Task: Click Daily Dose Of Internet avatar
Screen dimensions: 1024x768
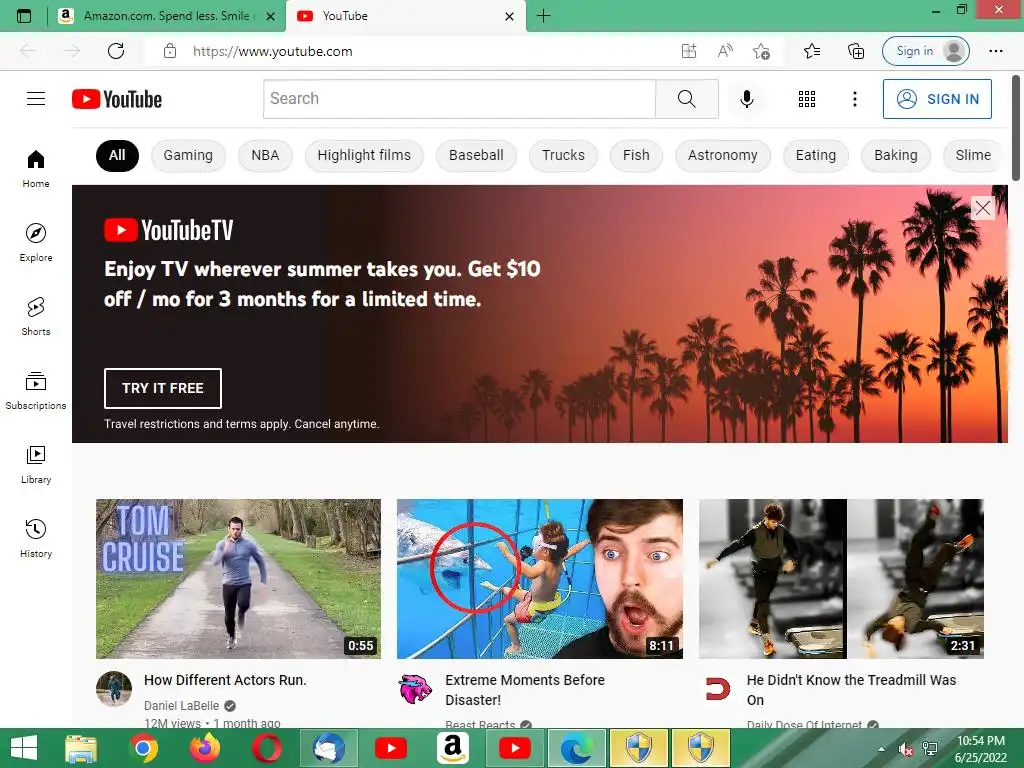Action: coord(718,689)
